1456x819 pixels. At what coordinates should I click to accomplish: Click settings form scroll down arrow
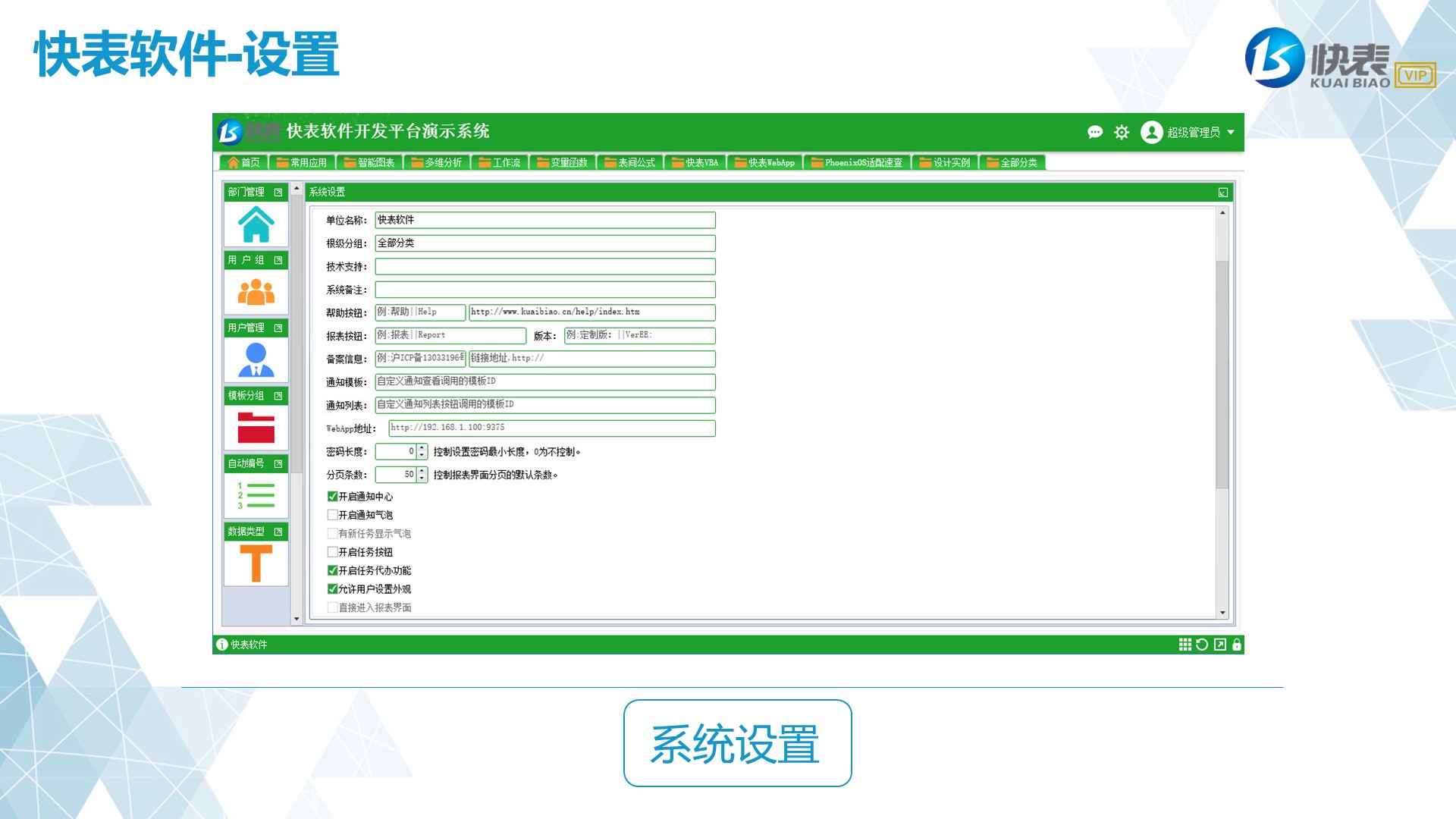[x=1222, y=613]
